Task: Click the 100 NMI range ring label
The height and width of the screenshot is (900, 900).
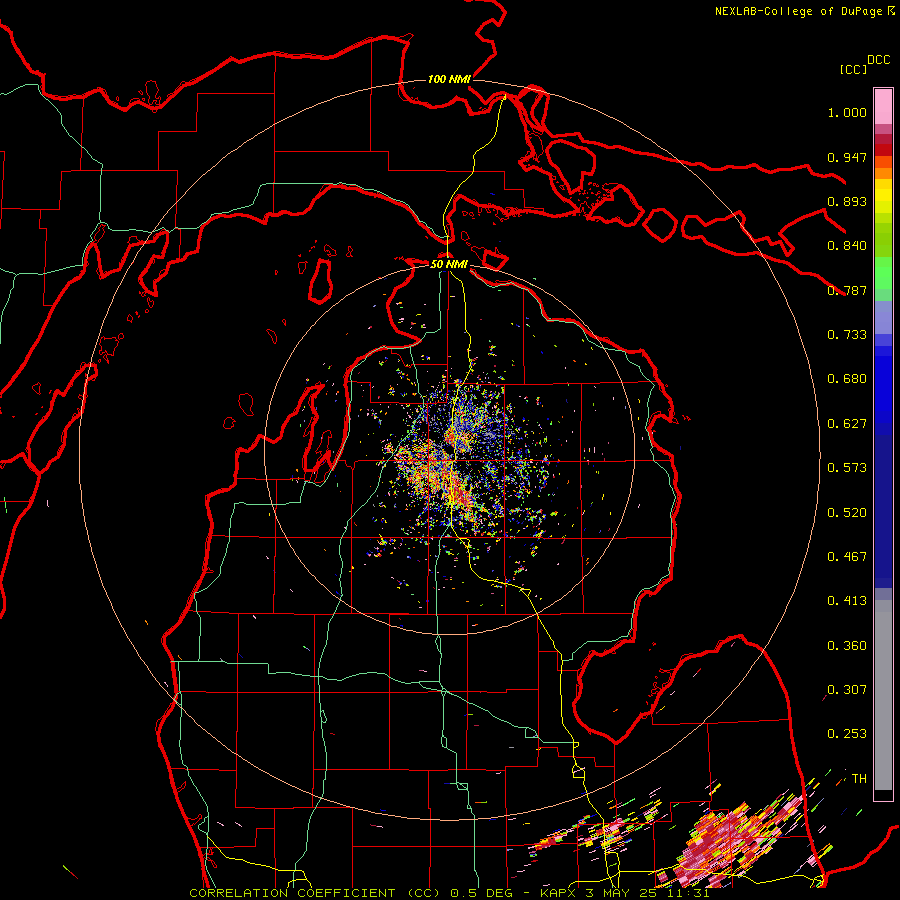Action: coord(449,79)
